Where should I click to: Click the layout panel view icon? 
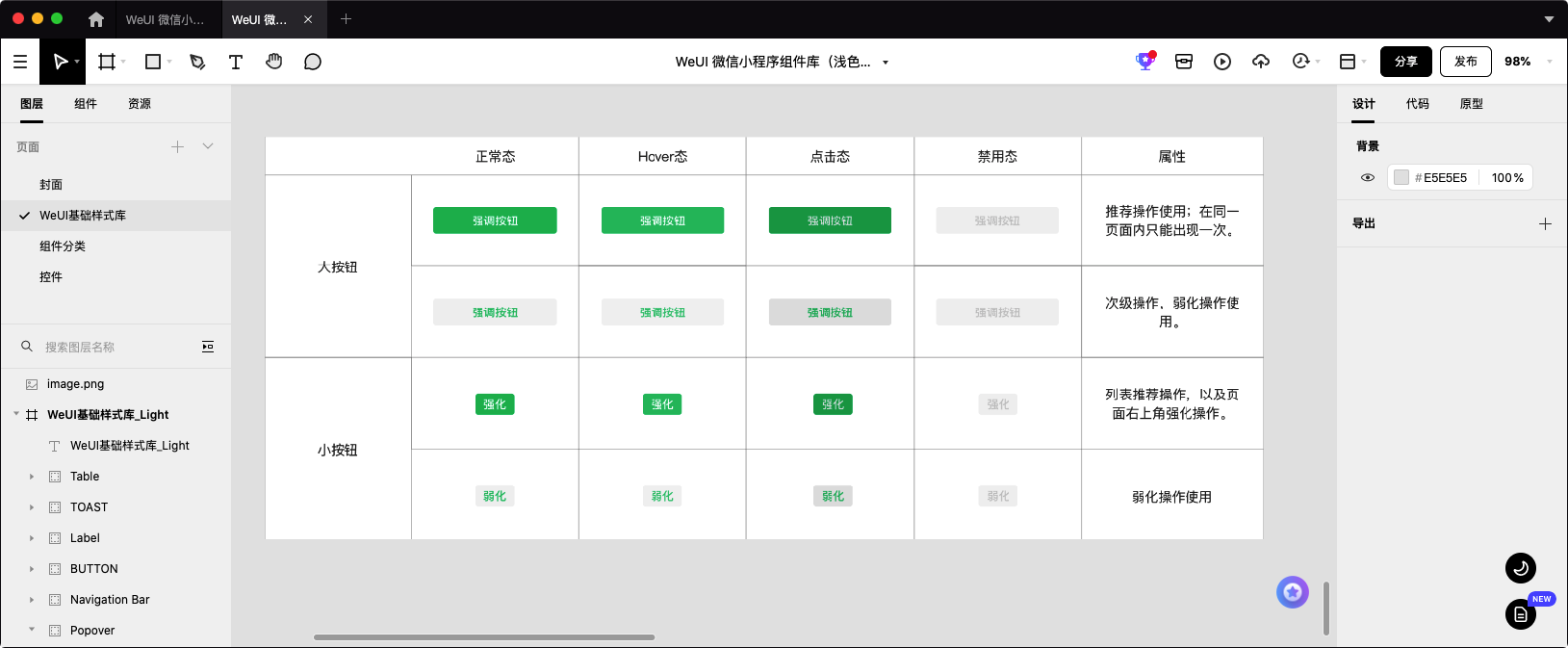[x=1348, y=62]
